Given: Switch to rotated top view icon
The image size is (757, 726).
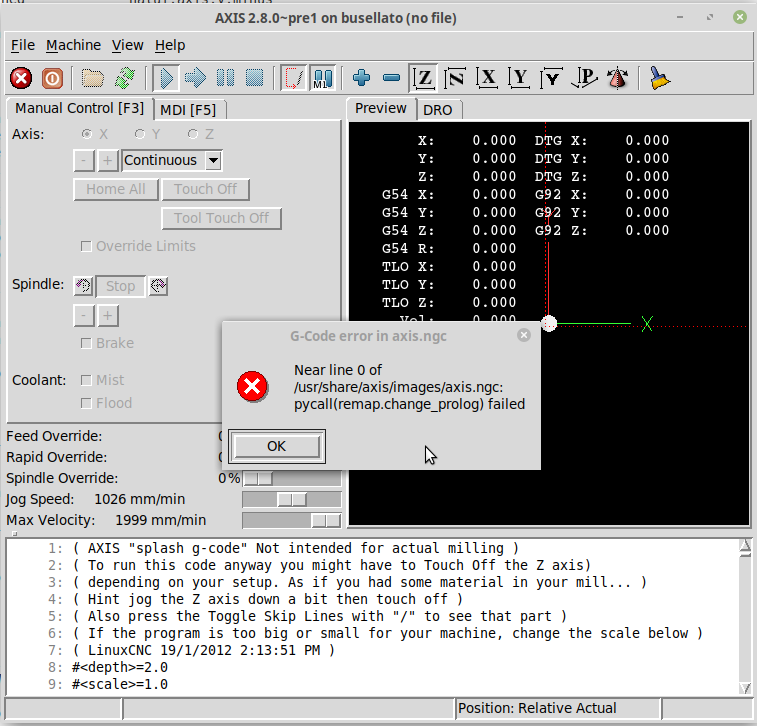Looking at the screenshot, I should tap(455, 78).
